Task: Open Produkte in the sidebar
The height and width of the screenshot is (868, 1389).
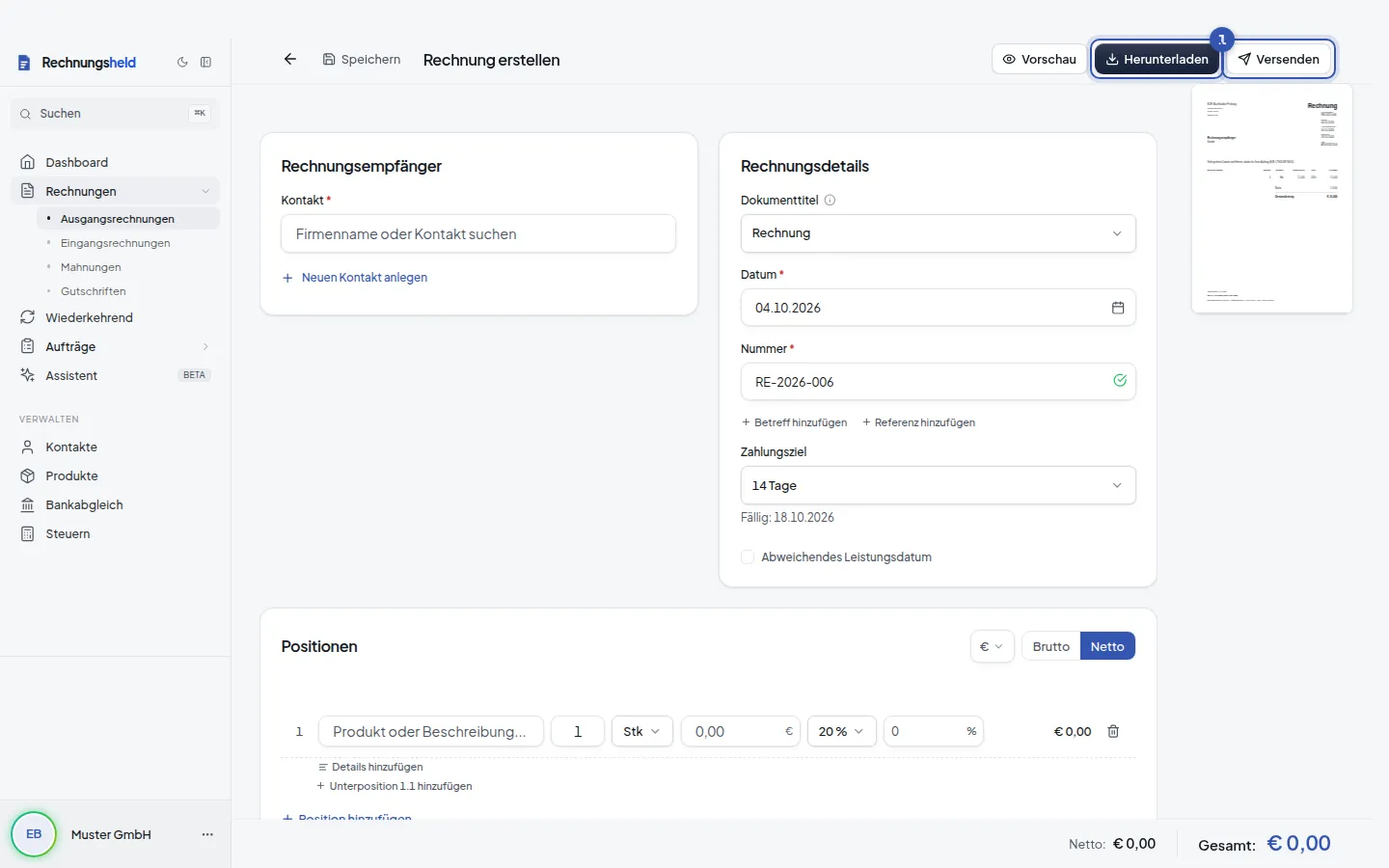Action: tap(115, 475)
